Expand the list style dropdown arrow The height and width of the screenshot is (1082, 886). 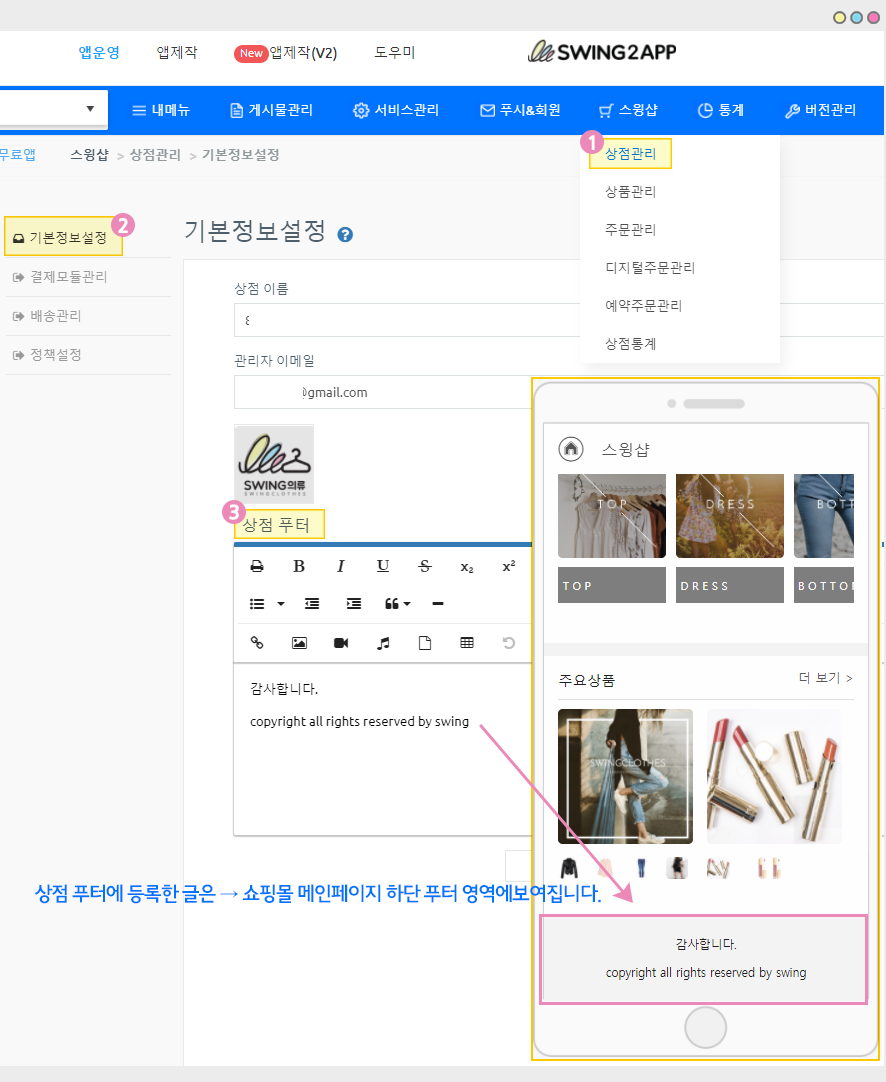point(280,604)
